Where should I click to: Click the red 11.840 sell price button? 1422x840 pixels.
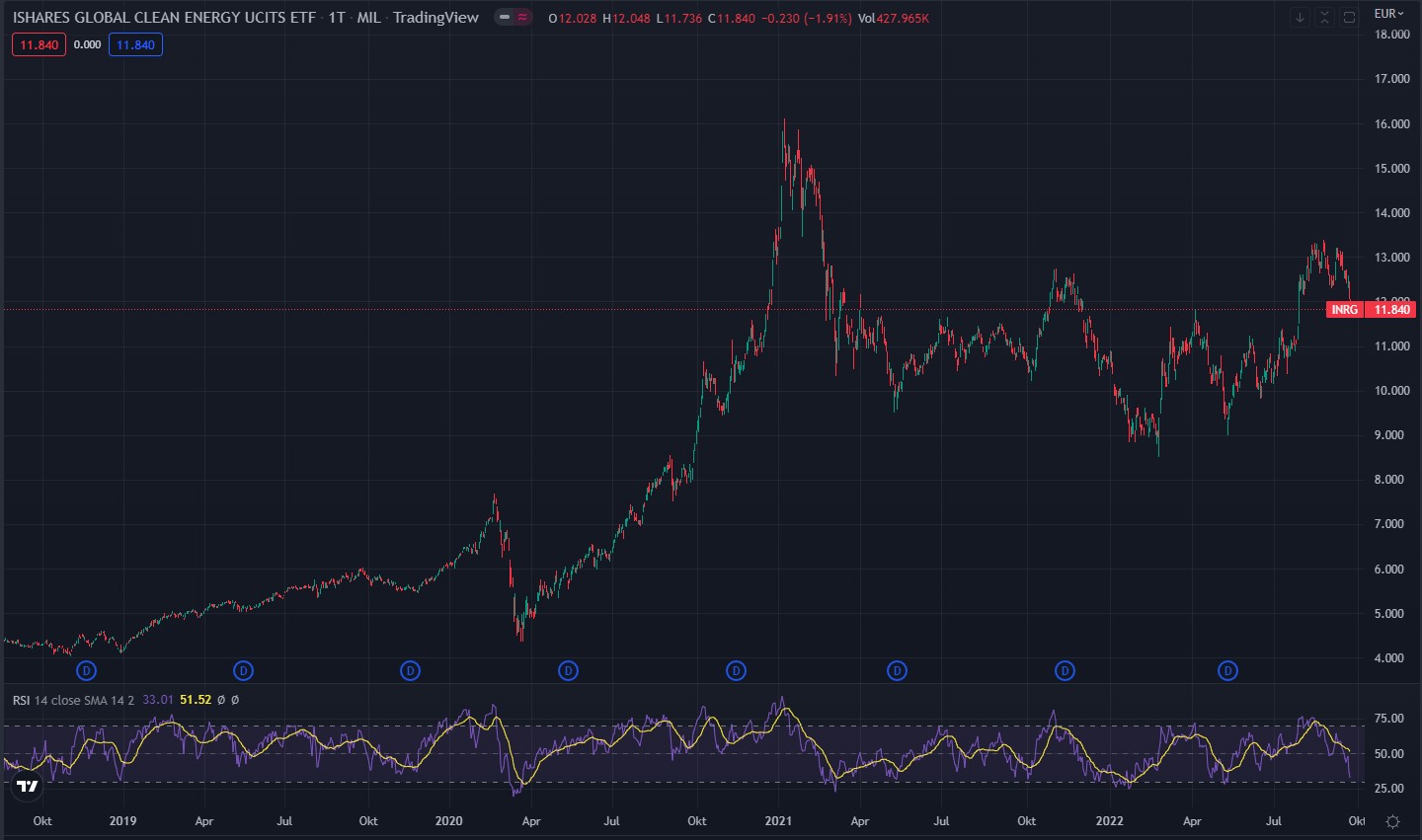pyautogui.click(x=39, y=44)
